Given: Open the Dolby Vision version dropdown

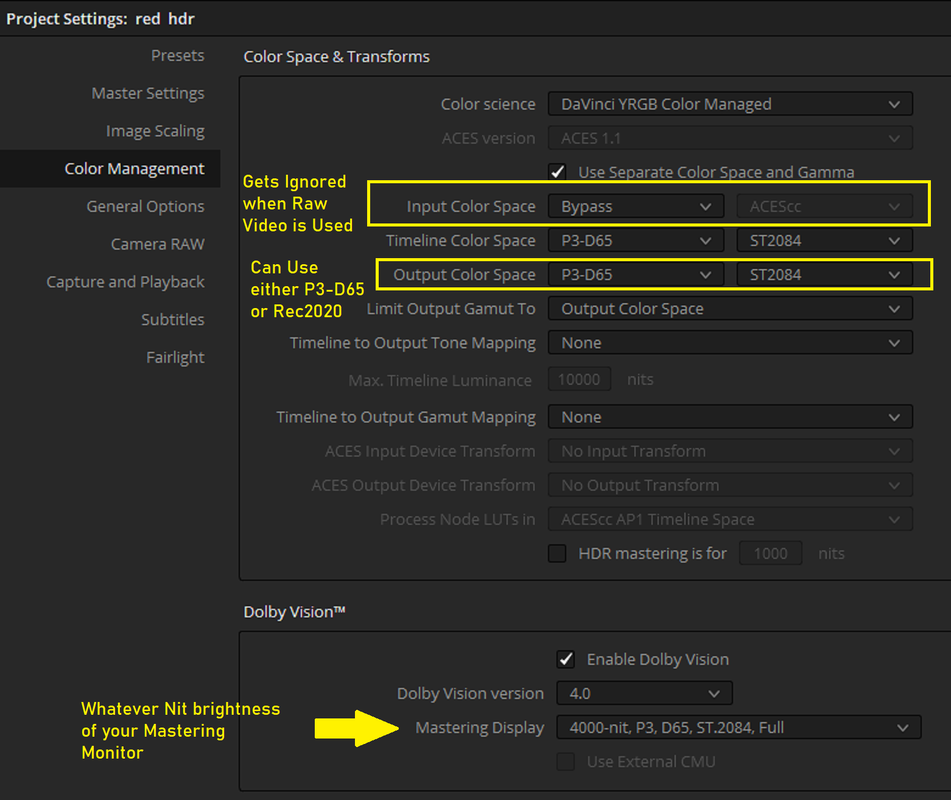Looking at the screenshot, I should click(x=644, y=693).
